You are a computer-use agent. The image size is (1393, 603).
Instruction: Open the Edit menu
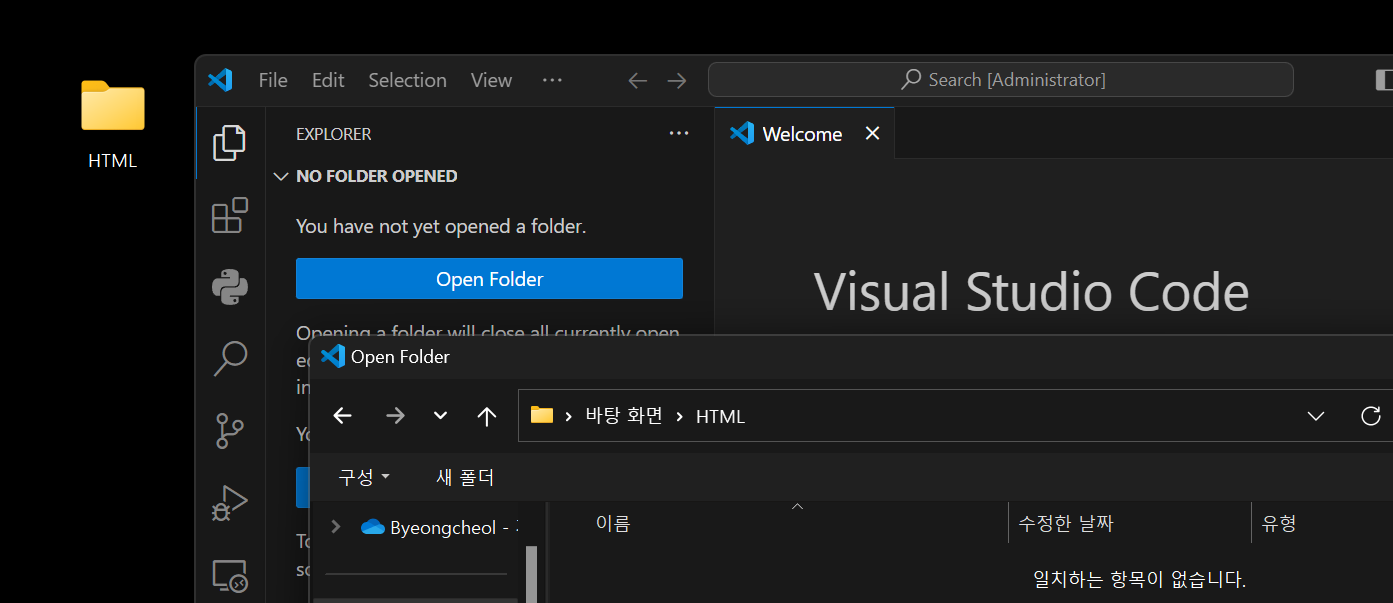pos(328,80)
